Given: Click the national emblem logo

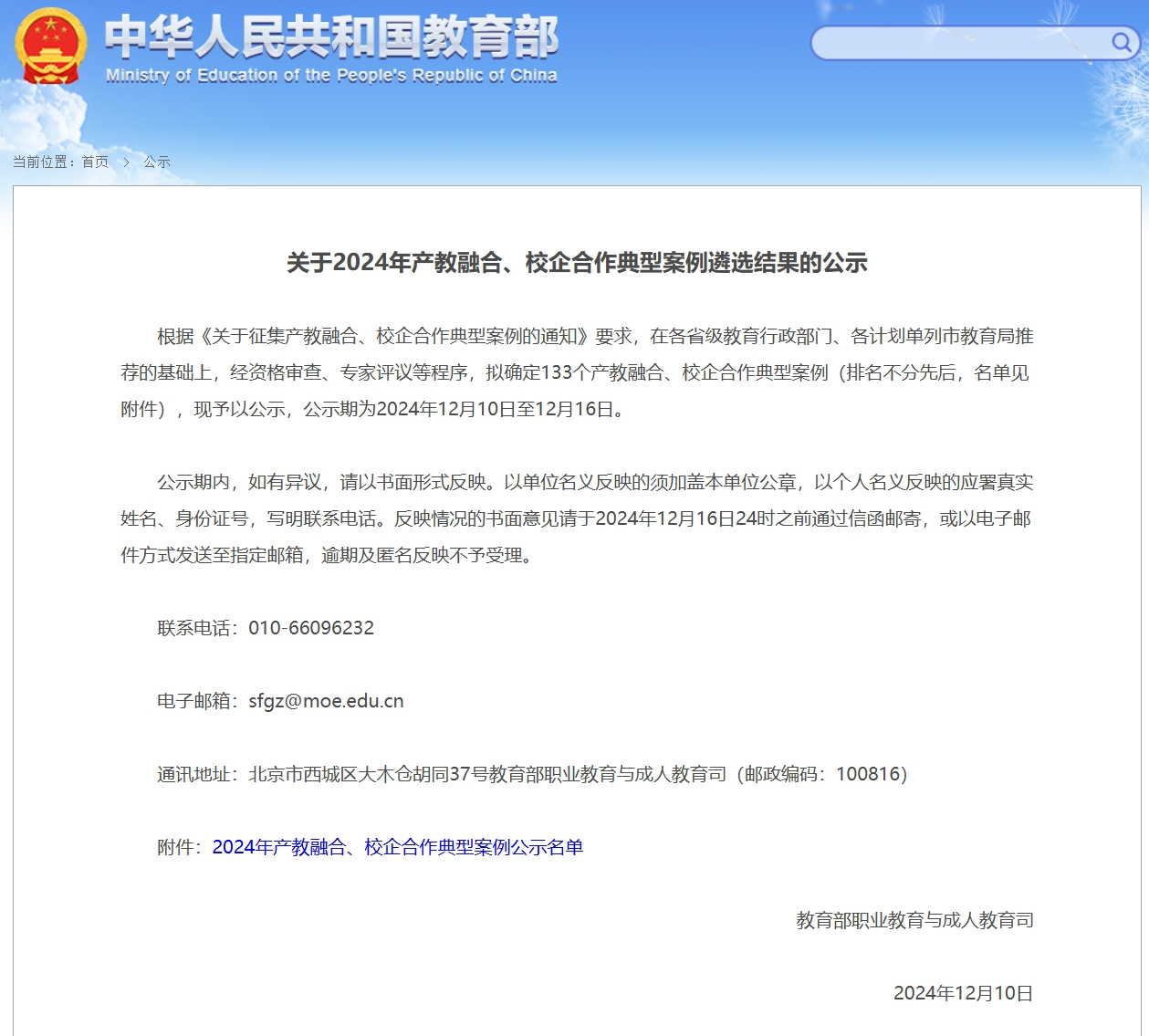Looking at the screenshot, I should 50,46.
